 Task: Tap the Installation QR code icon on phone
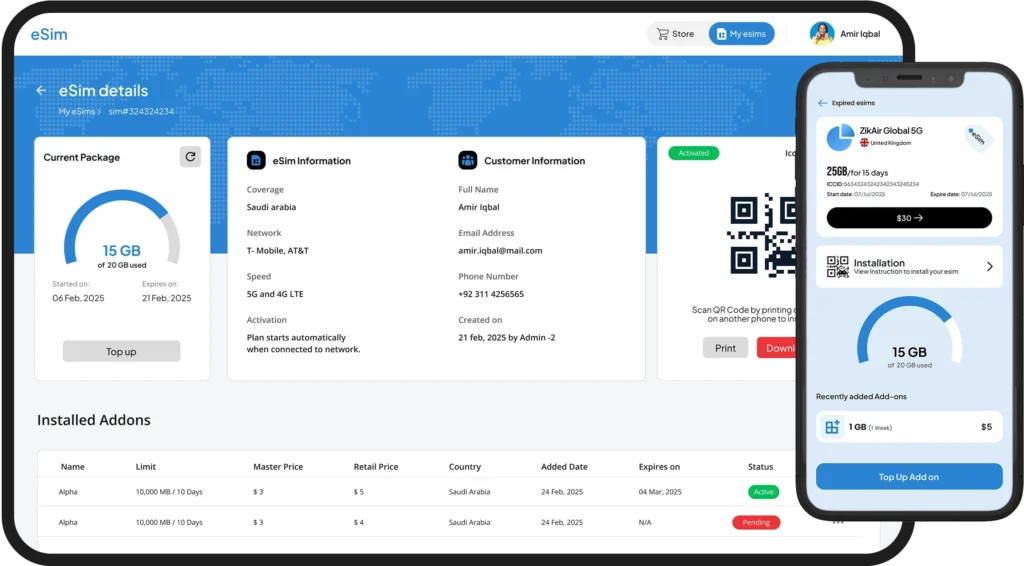[x=837, y=267]
